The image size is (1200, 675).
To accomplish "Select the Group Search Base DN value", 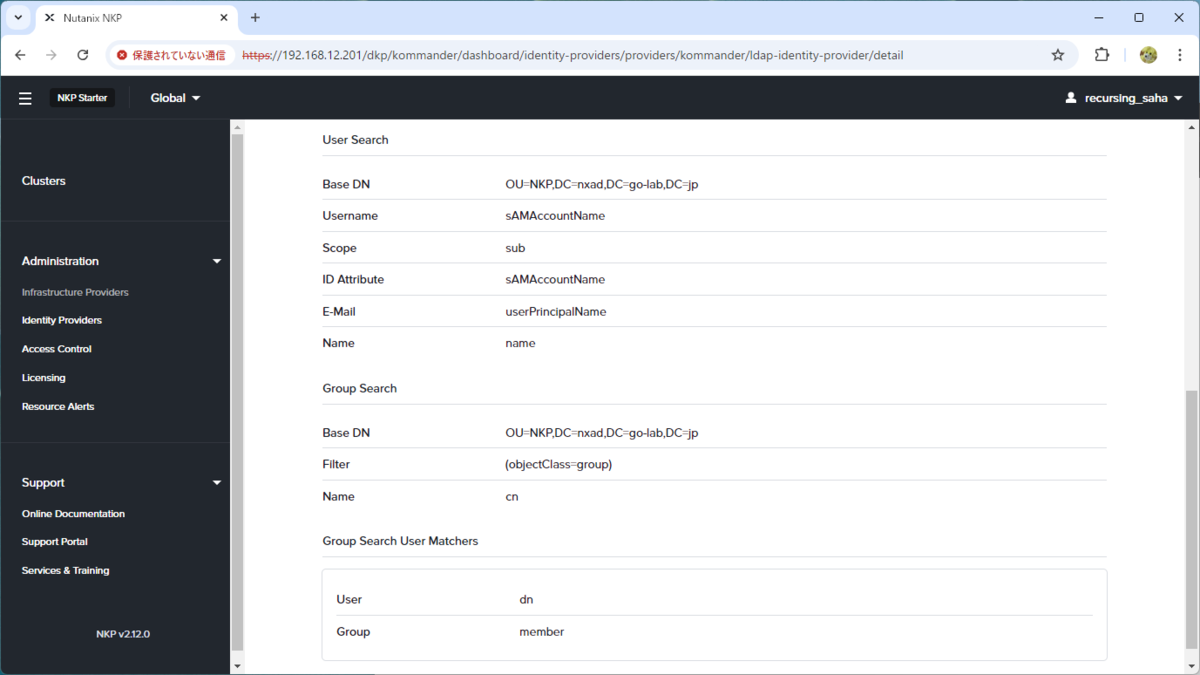I will pos(602,433).
